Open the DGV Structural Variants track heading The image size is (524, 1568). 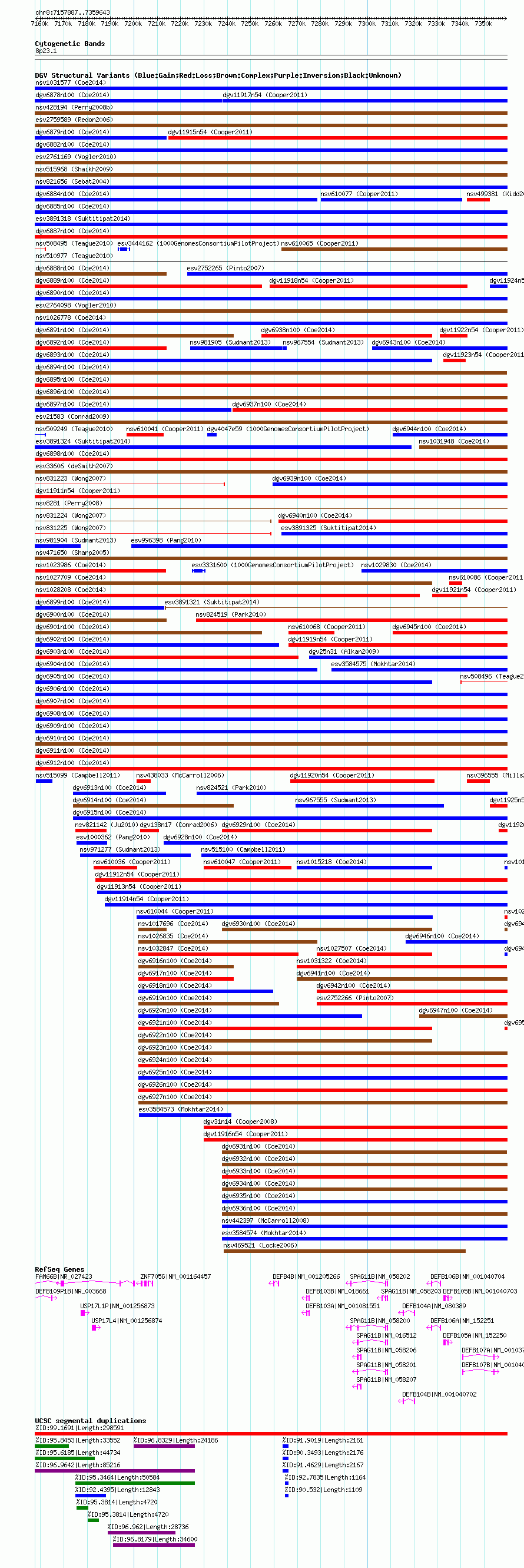(x=218, y=75)
